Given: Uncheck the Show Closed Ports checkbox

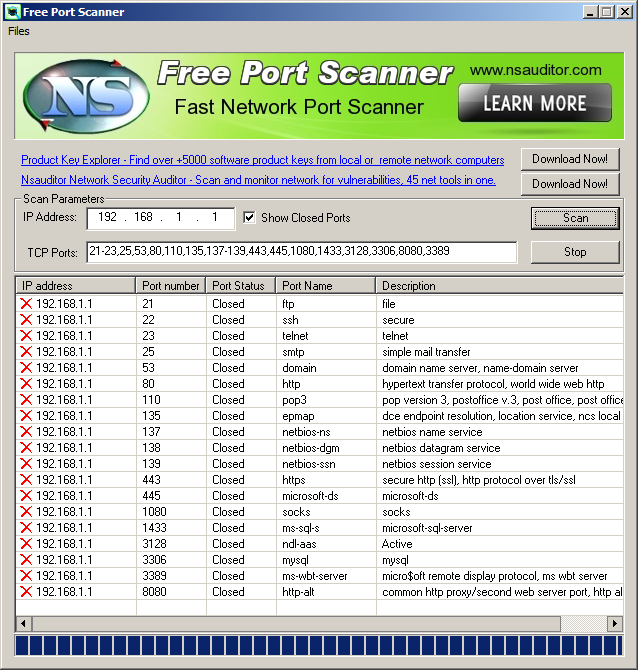Looking at the screenshot, I should pyautogui.click(x=249, y=217).
